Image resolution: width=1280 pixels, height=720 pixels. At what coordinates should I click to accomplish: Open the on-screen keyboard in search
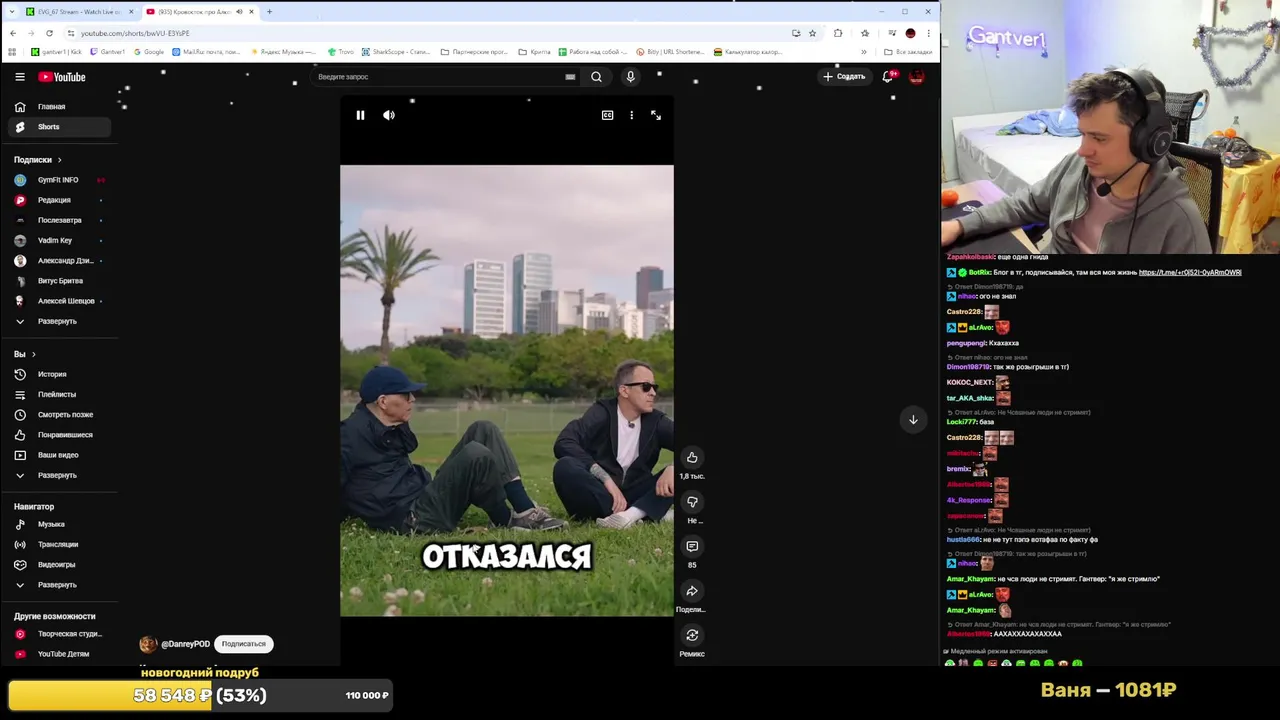(x=570, y=77)
